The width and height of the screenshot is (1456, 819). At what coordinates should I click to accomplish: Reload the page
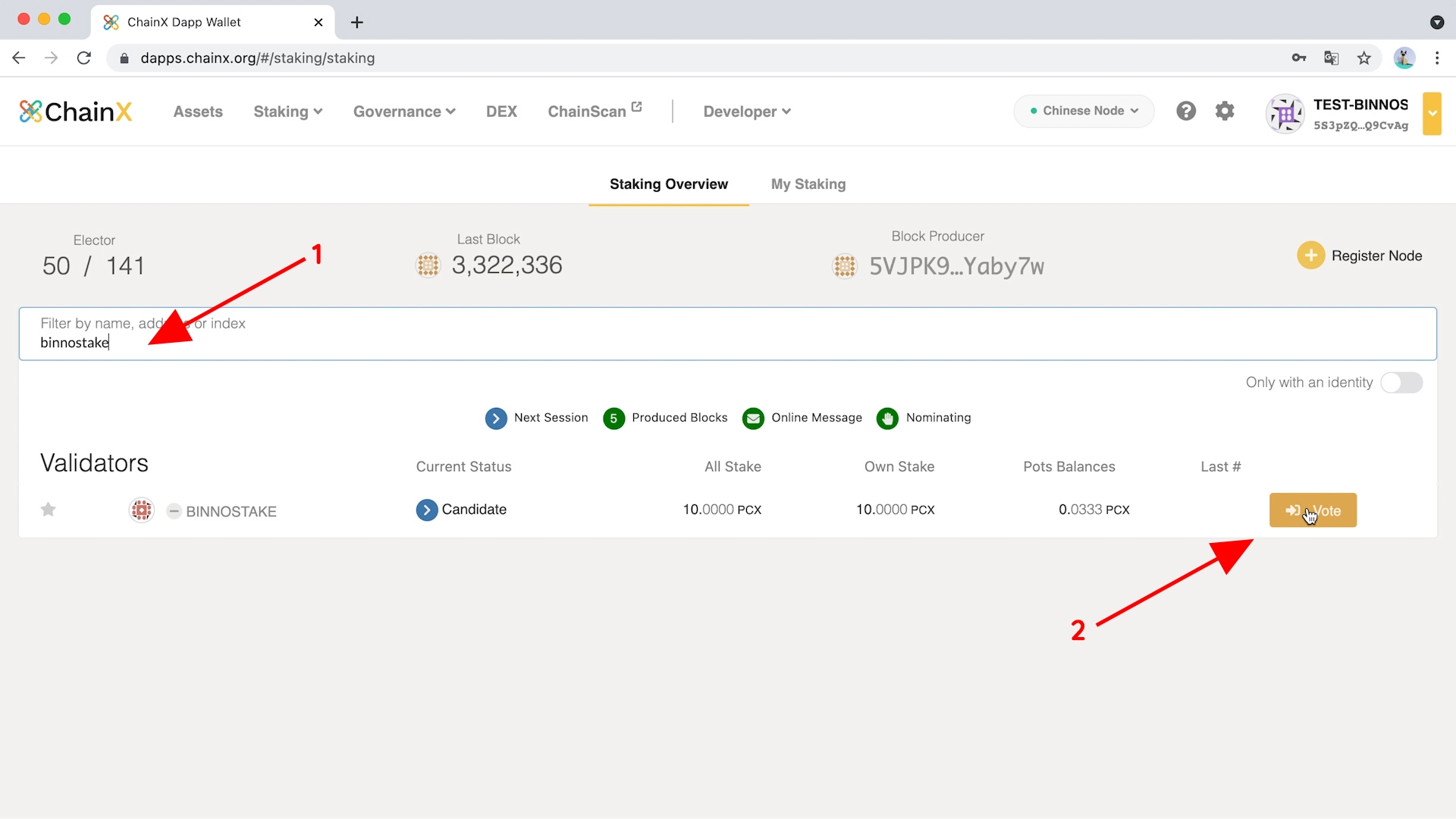coord(84,58)
